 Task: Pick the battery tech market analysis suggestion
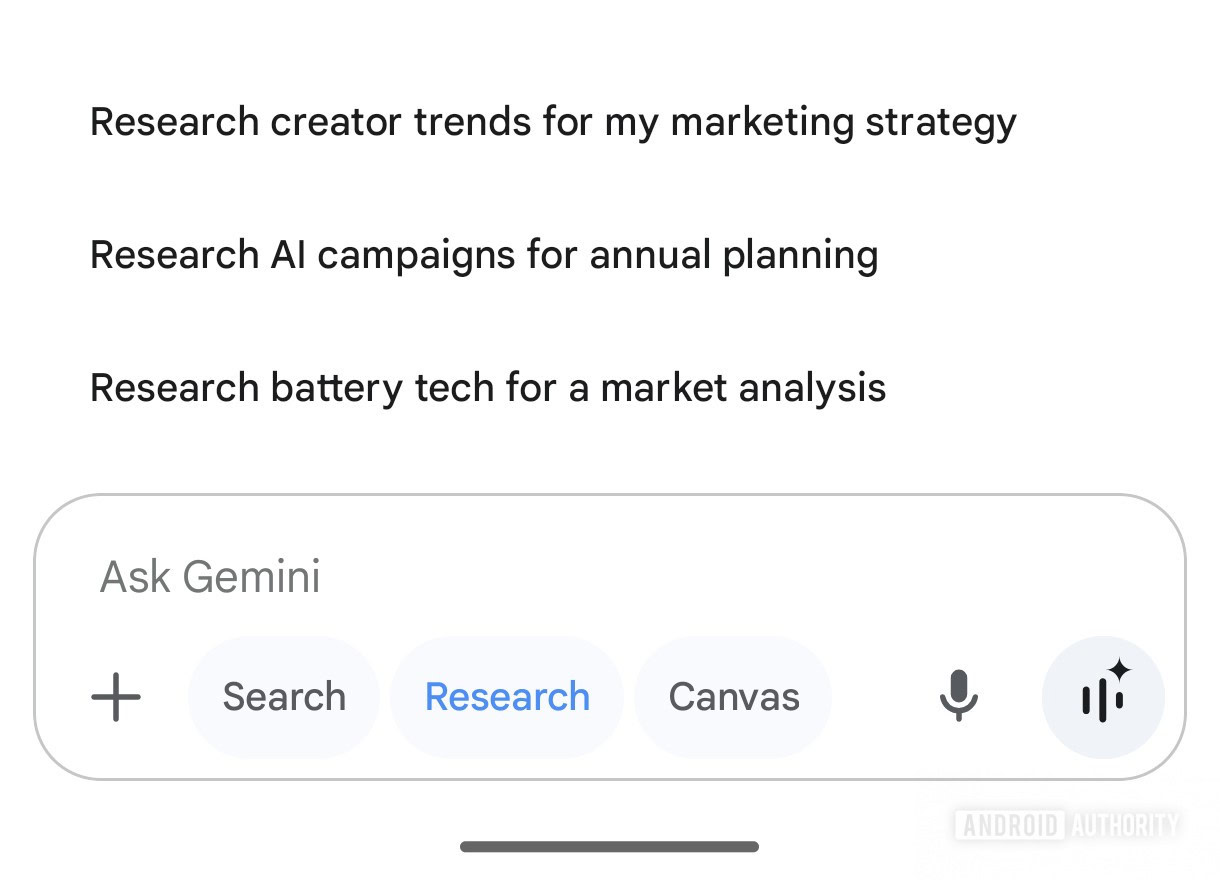tap(488, 387)
